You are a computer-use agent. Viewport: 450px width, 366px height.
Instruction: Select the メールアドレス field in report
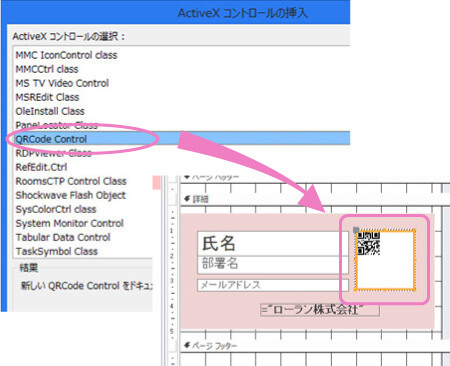273,285
